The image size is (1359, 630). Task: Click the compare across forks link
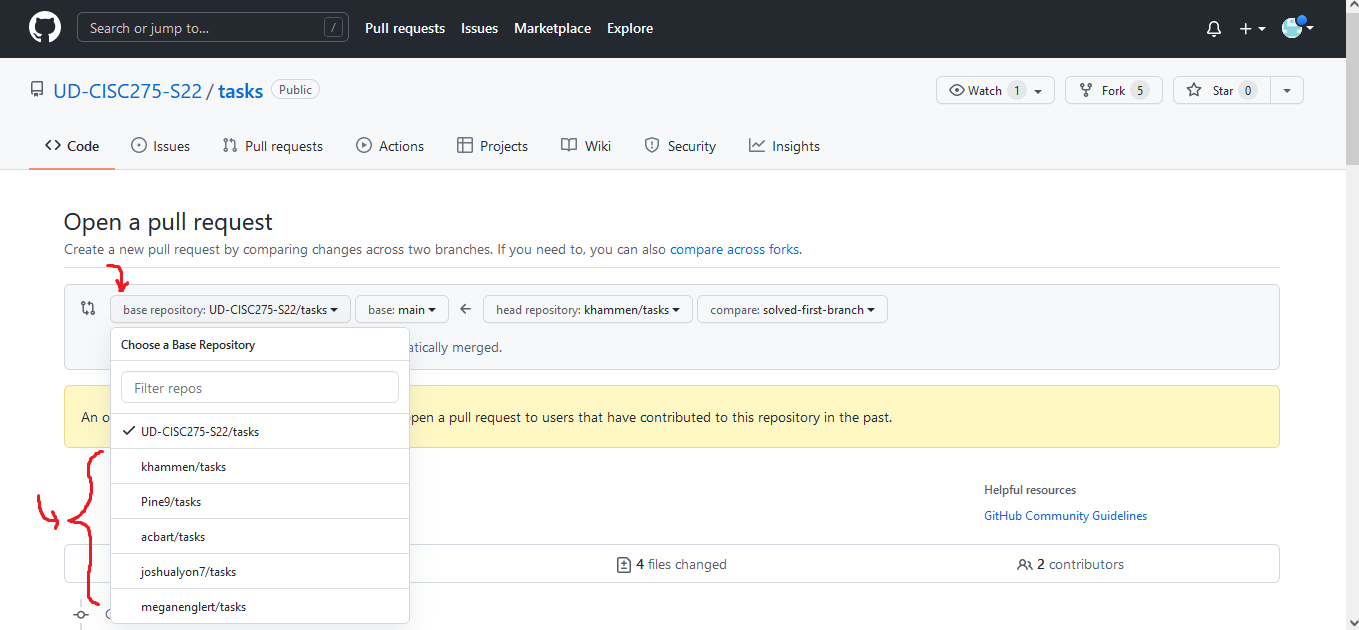pyautogui.click(x=735, y=250)
